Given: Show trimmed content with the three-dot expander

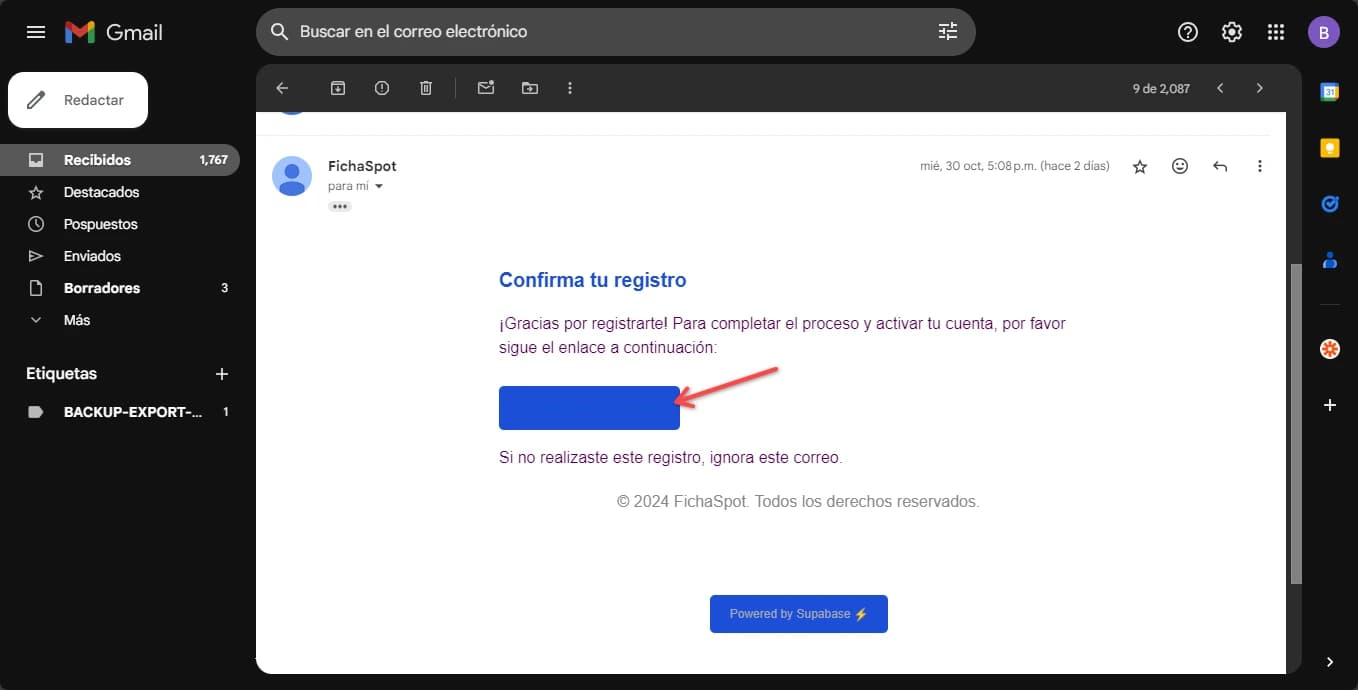Looking at the screenshot, I should pyautogui.click(x=340, y=206).
